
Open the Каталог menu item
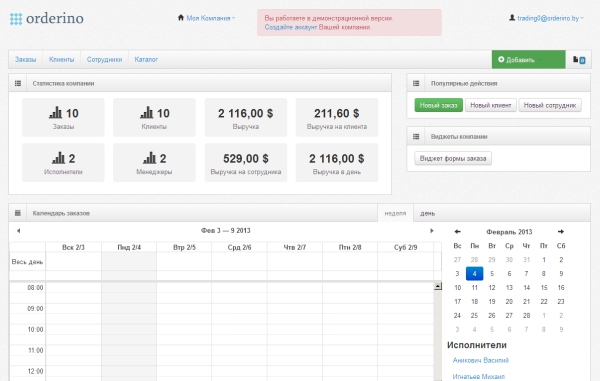(x=146, y=59)
